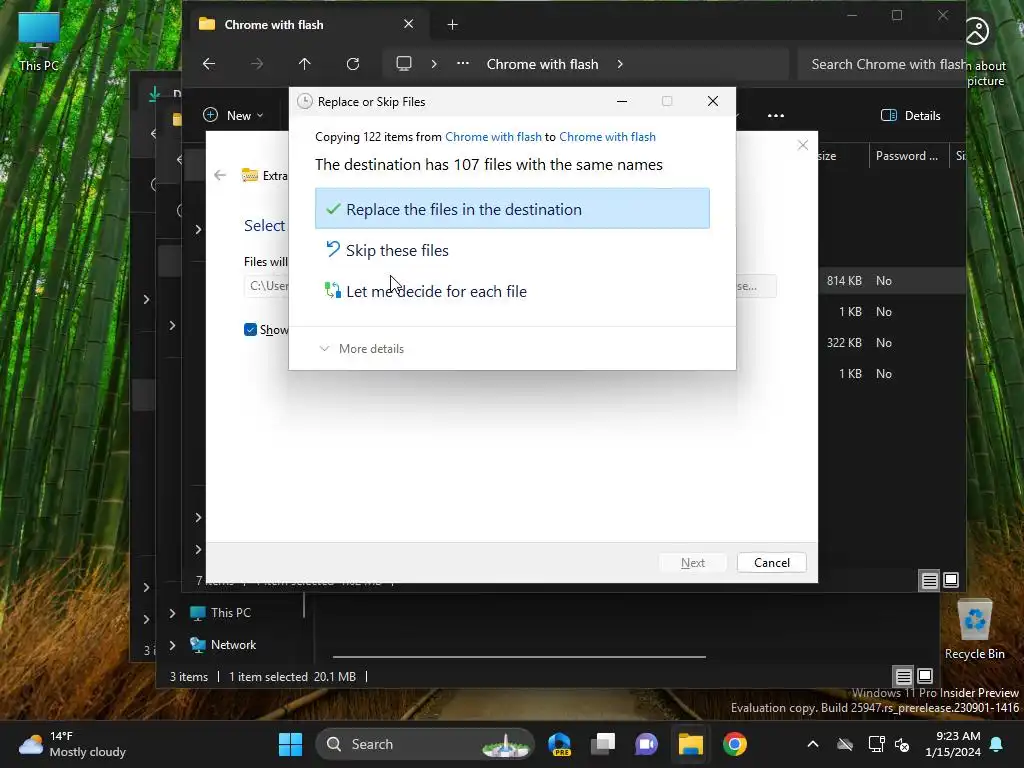Sort by Password column header

908,155
